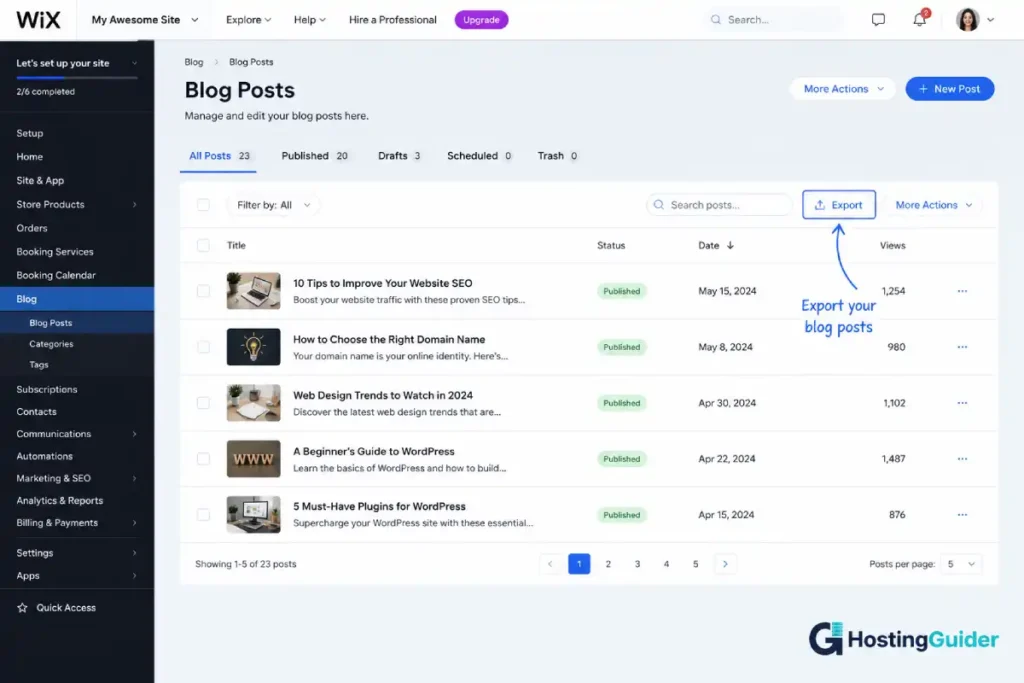Click the New Post button
The width and height of the screenshot is (1024, 683).
950,89
